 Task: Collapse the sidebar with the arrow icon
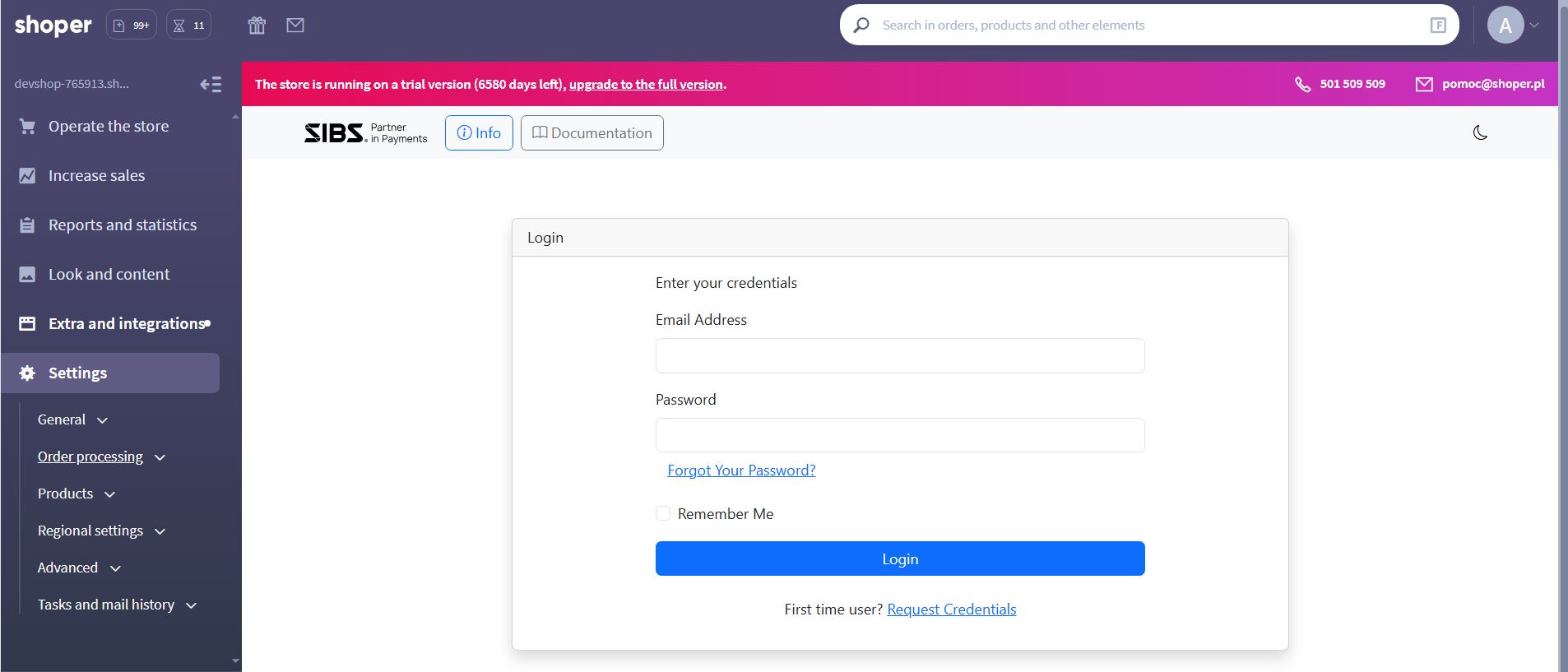pyautogui.click(x=211, y=84)
